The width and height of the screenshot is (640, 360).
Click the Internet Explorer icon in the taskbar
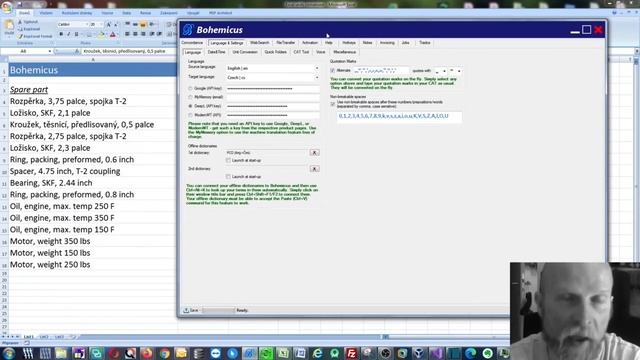317,353
